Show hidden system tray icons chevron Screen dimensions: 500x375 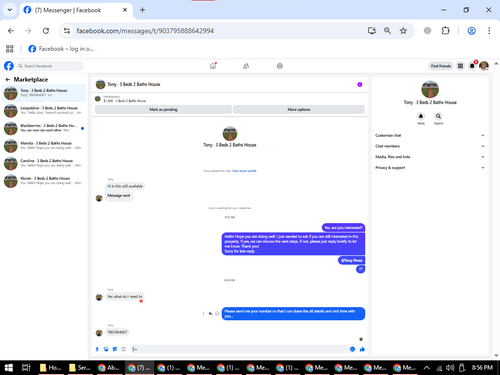pos(426,368)
